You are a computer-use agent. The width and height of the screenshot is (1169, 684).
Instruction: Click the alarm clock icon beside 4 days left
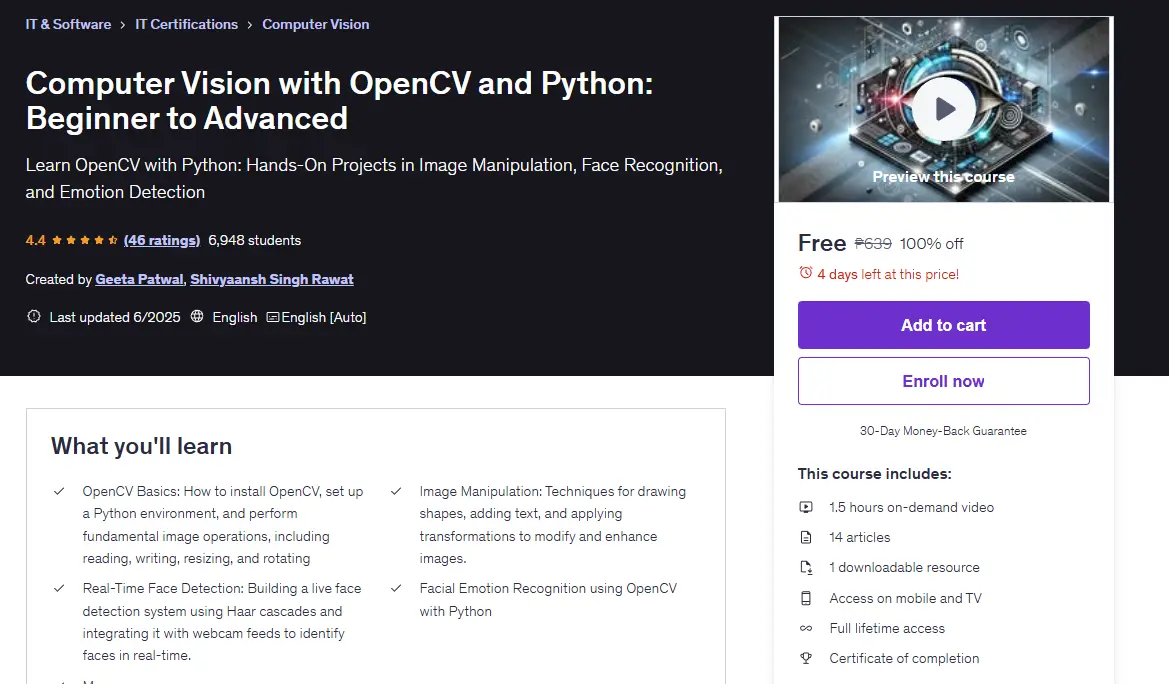point(805,273)
